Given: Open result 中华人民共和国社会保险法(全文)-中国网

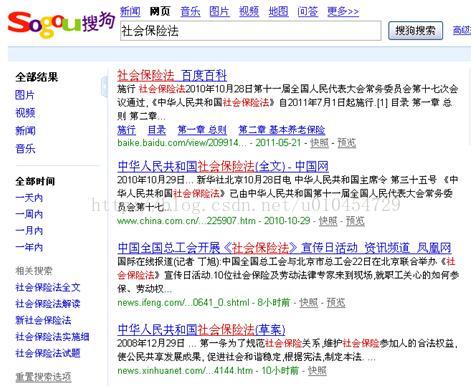Looking at the screenshot, I should coord(223,166).
